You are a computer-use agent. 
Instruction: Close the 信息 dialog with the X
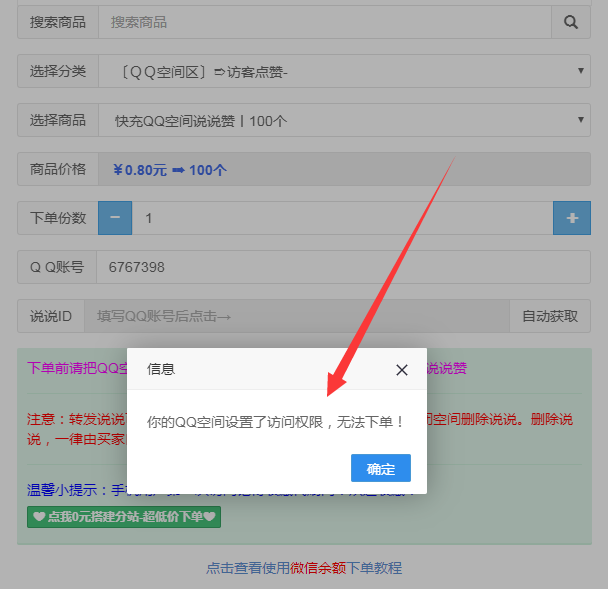401,370
